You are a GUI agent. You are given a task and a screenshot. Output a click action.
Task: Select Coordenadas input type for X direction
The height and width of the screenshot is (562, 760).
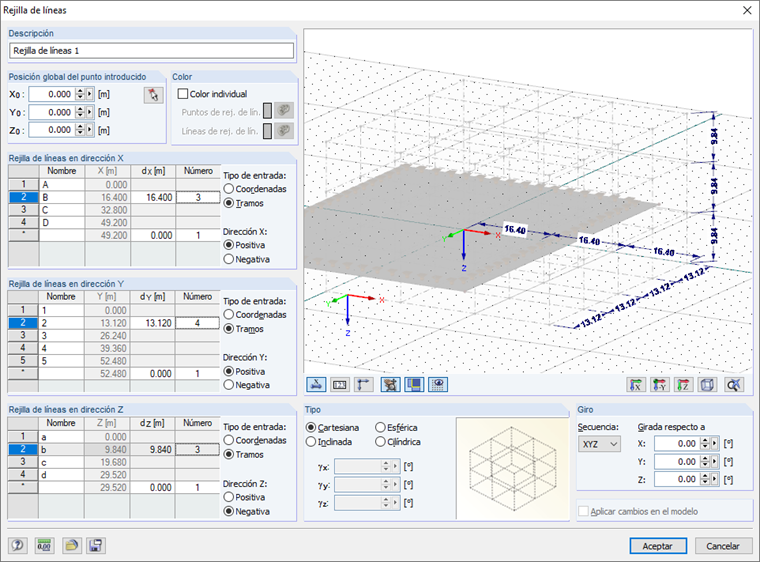click(x=229, y=189)
